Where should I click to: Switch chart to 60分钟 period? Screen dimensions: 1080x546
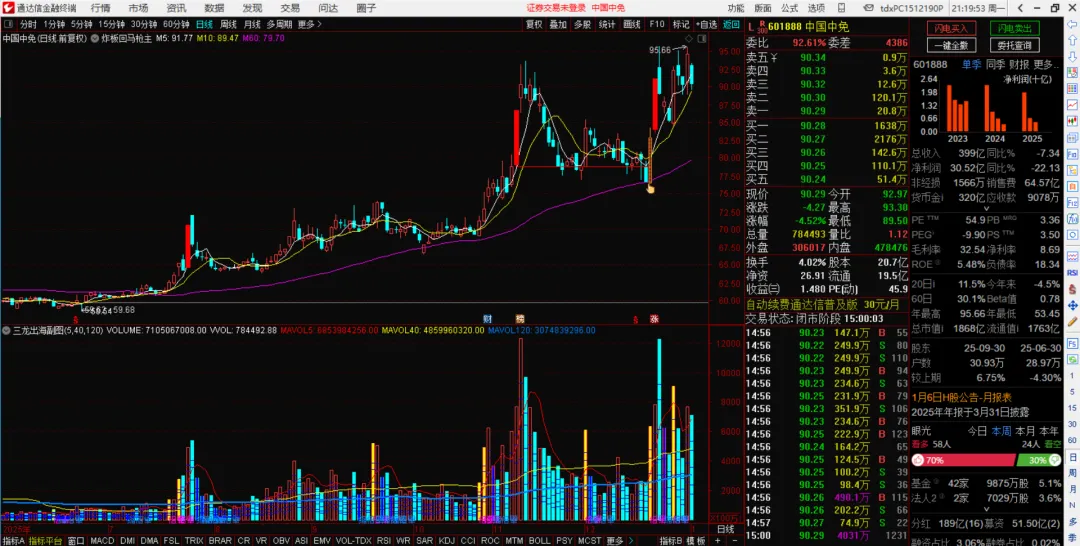point(176,24)
